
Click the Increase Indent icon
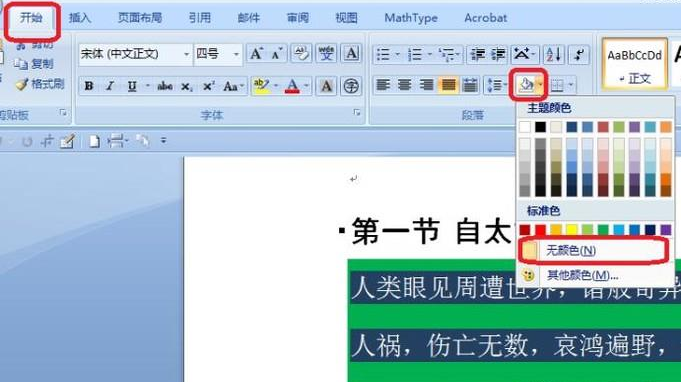point(498,55)
